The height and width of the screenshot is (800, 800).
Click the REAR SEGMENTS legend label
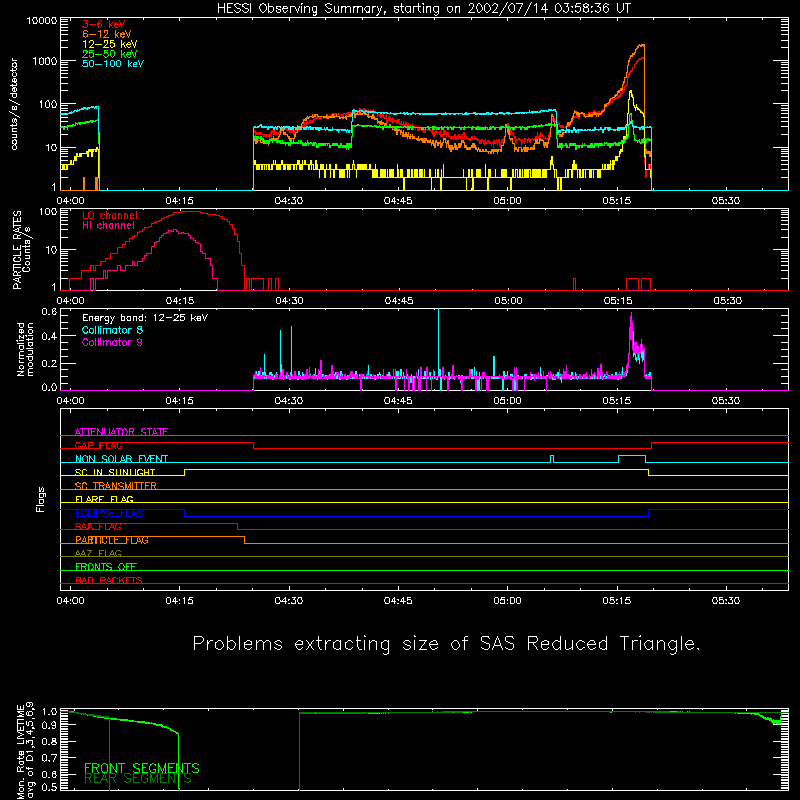point(138,779)
